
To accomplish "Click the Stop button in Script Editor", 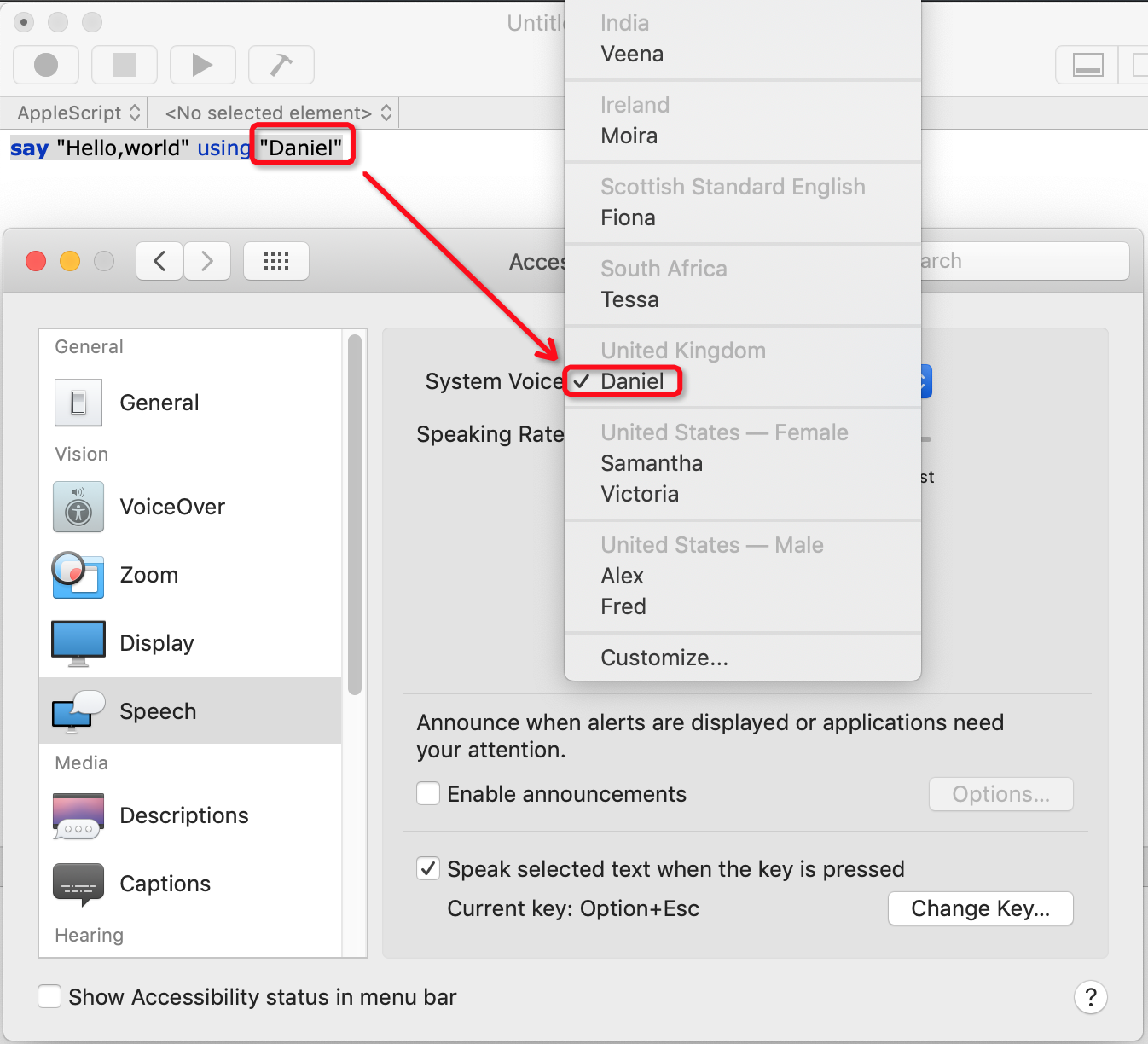I will point(125,65).
